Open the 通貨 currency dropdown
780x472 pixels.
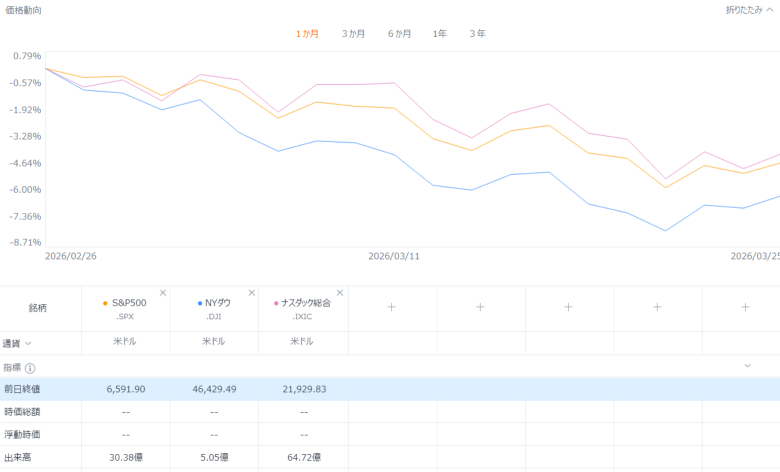(x=17, y=344)
